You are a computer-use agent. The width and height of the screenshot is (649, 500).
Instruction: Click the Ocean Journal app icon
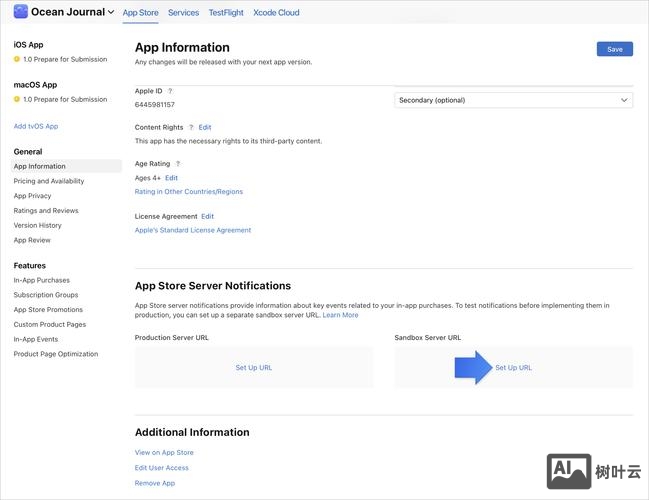tap(20, 12)
